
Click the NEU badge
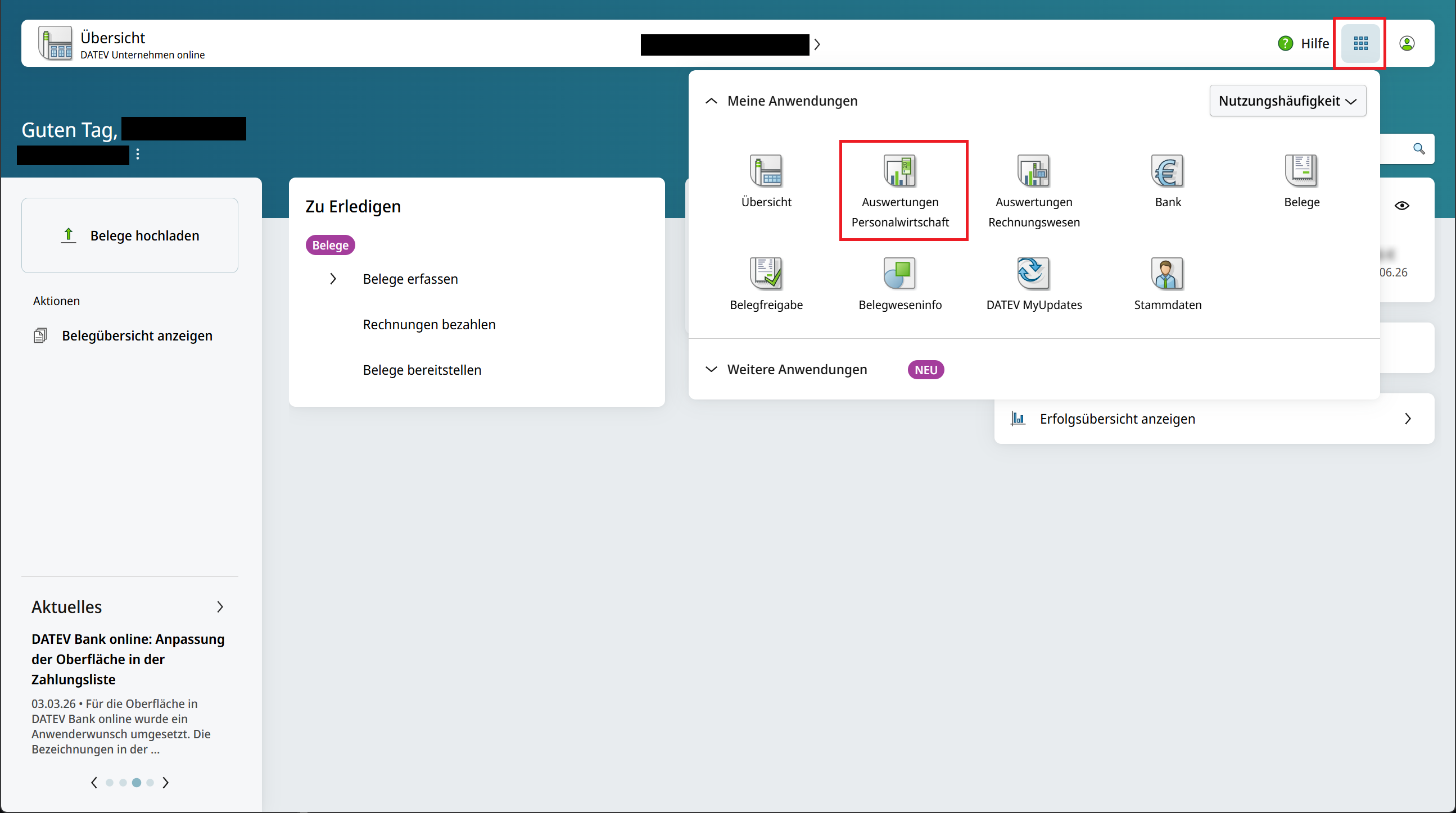pos(926,370)
